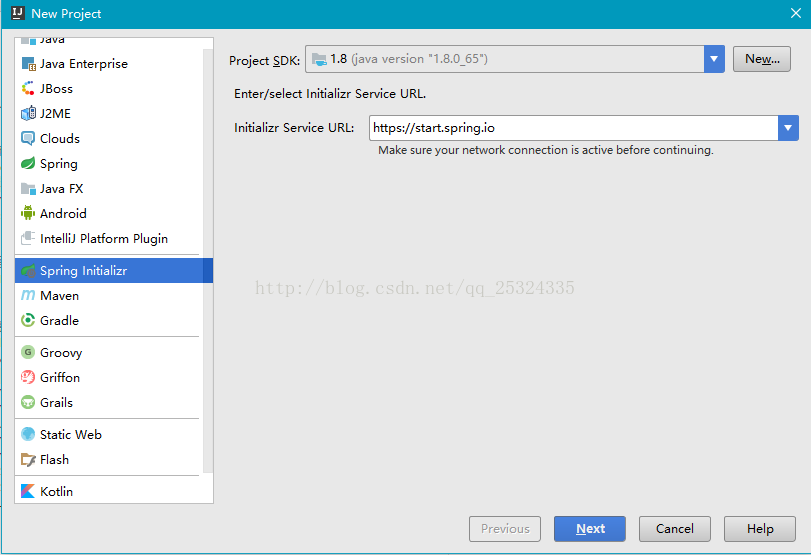Viewport: 811px width, 555px height.
Task: Click the Static Web globe icon
Action: coord(28,434)
